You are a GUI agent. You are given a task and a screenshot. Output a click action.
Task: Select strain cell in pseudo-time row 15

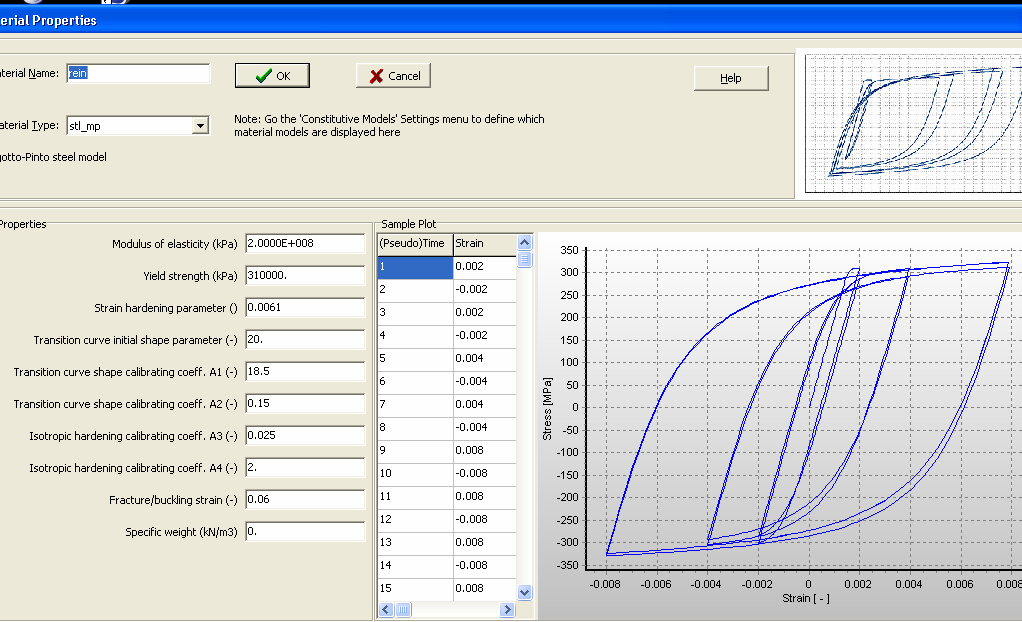[485, 588]
